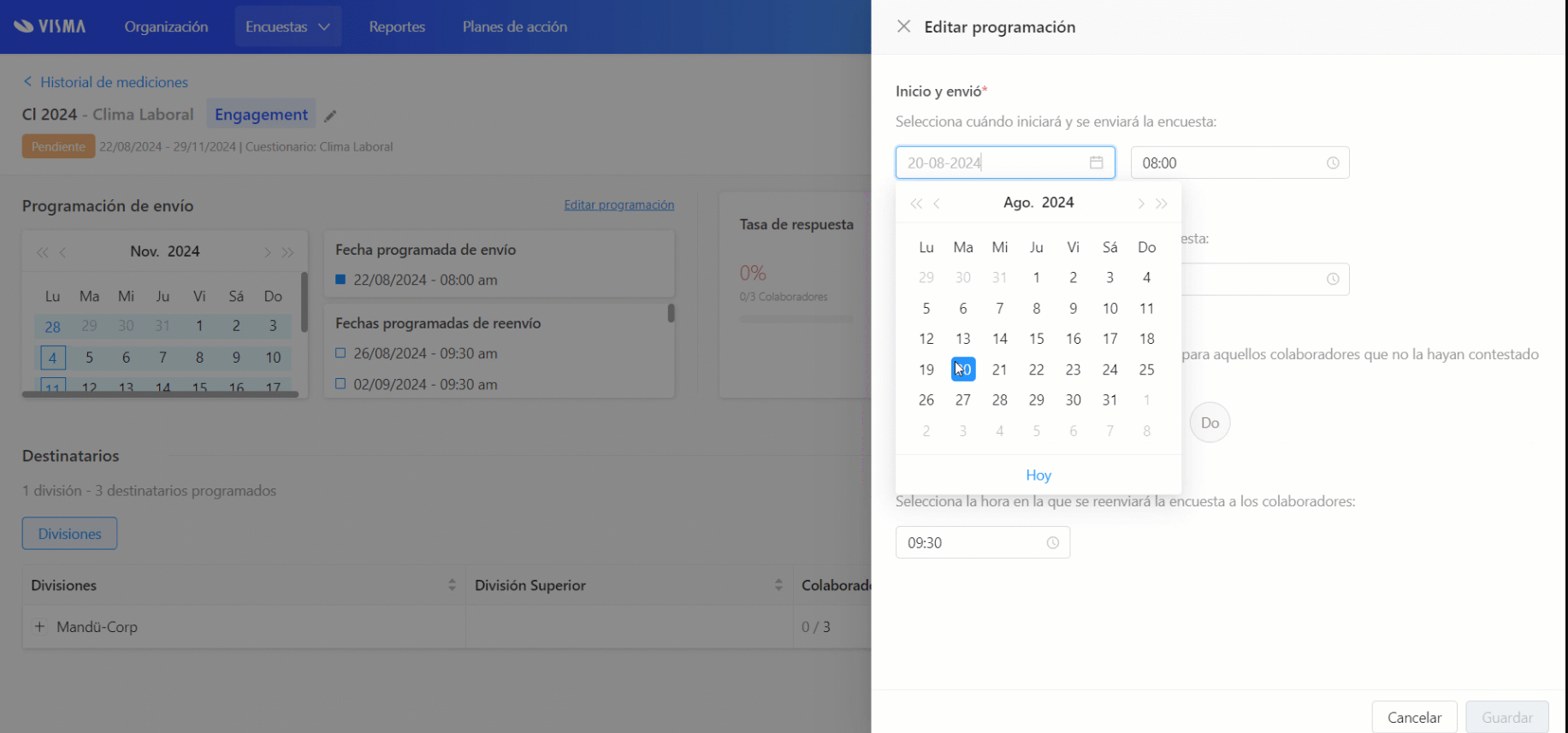The width and height of the screenshot is (1568, 733).
Task: Click the 0 / 3 cell in the Mandū-Corp row
Action: point(816,627)
